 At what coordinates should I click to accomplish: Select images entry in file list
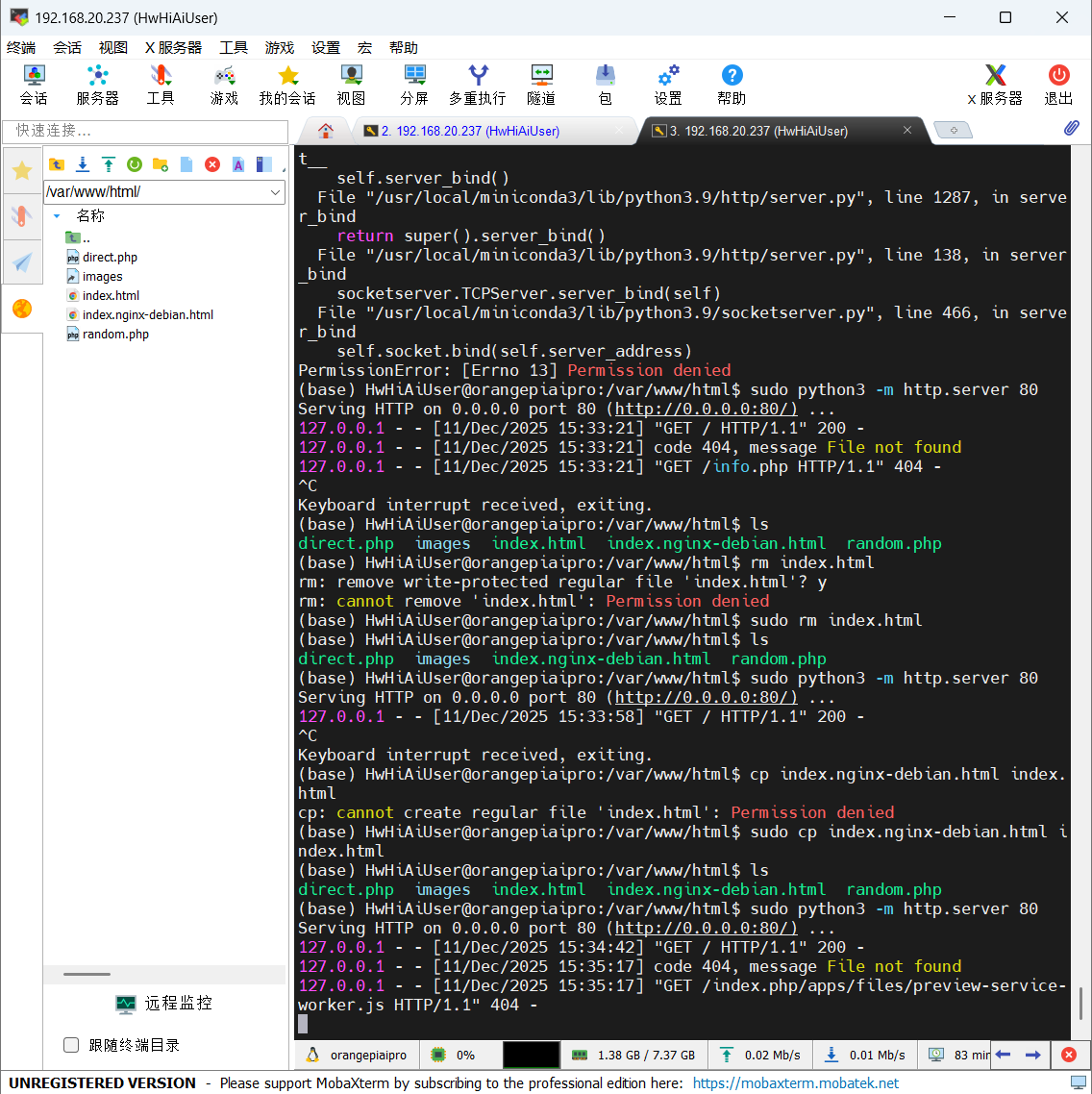(x=95, y=276)
